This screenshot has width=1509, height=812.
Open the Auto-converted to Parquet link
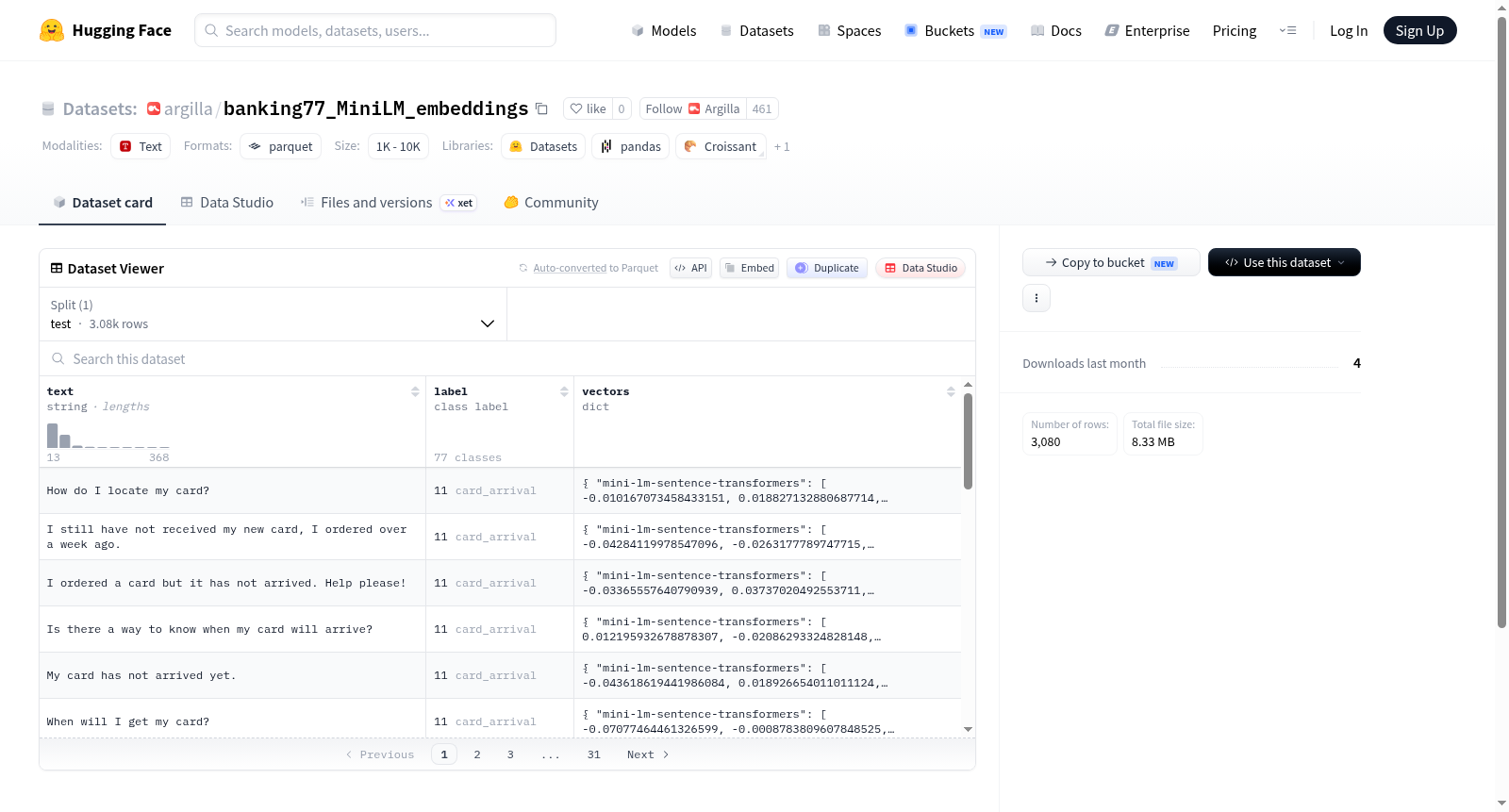point(595,268)
